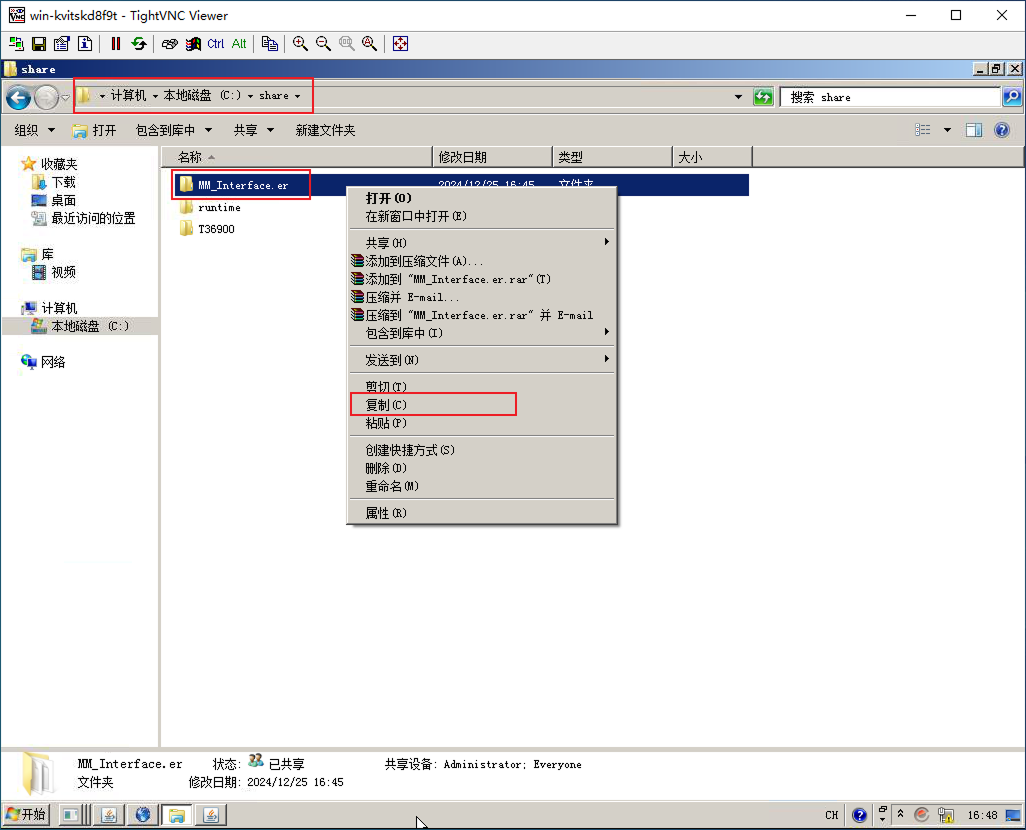Click the green refresh button by address bar
The height and width of the screenshot is (830, 1026).
click(x=763, y=97)
